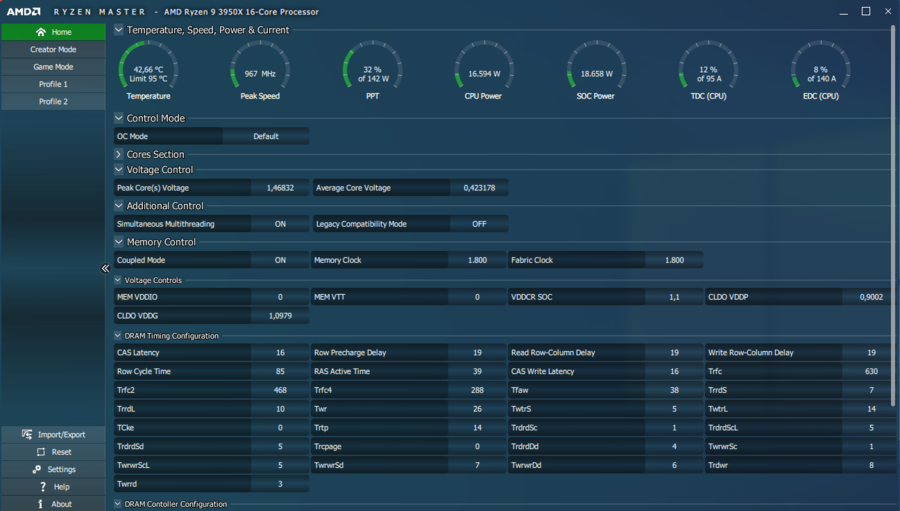Click the Temperature gauge
Image resolution: width=900 pixels, height=511 pixels.
(x=148, y=71)
